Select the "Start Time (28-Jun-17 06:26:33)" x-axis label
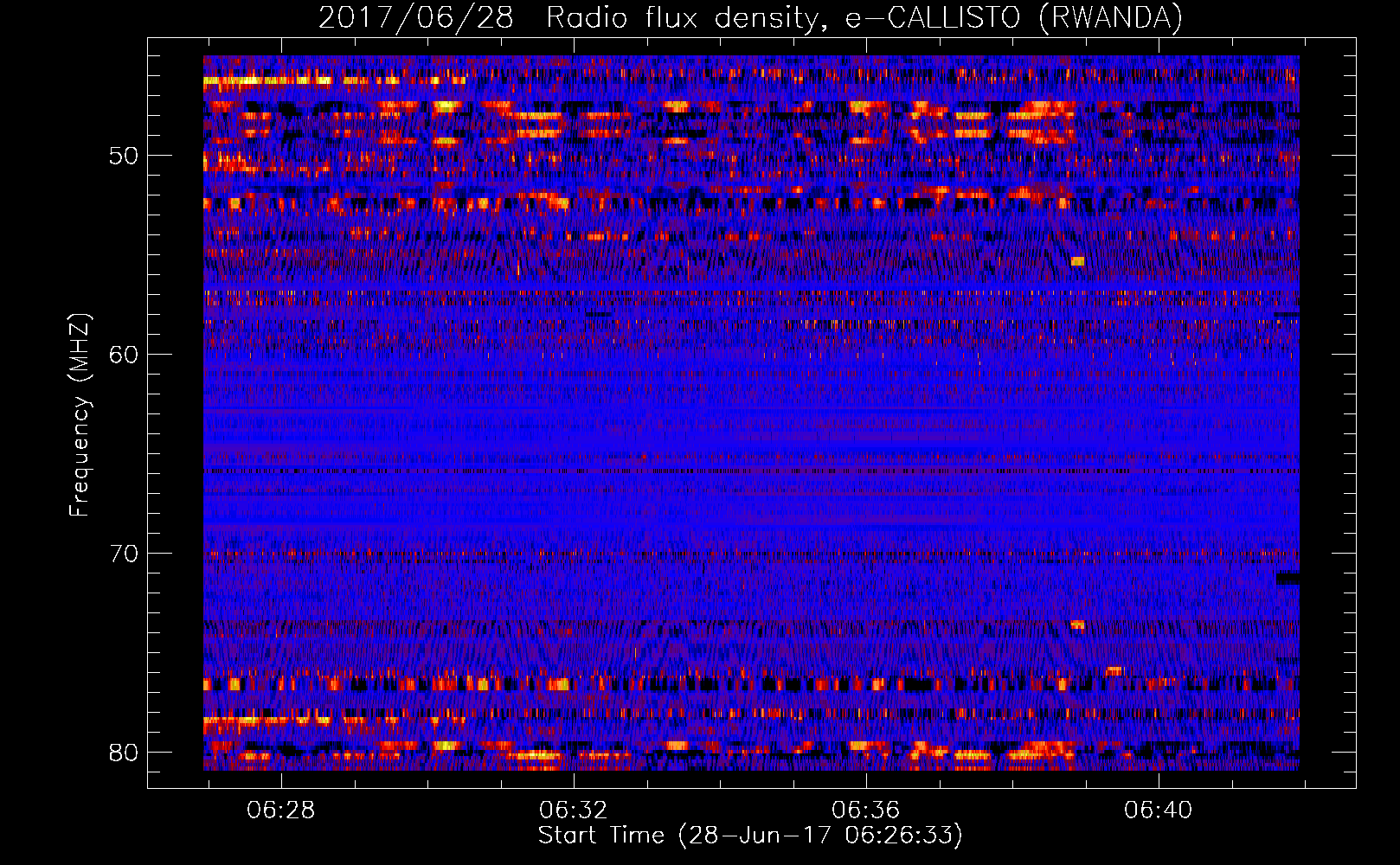The width and height of the screenshot is (1400, 865). click(x=750, y=836)
